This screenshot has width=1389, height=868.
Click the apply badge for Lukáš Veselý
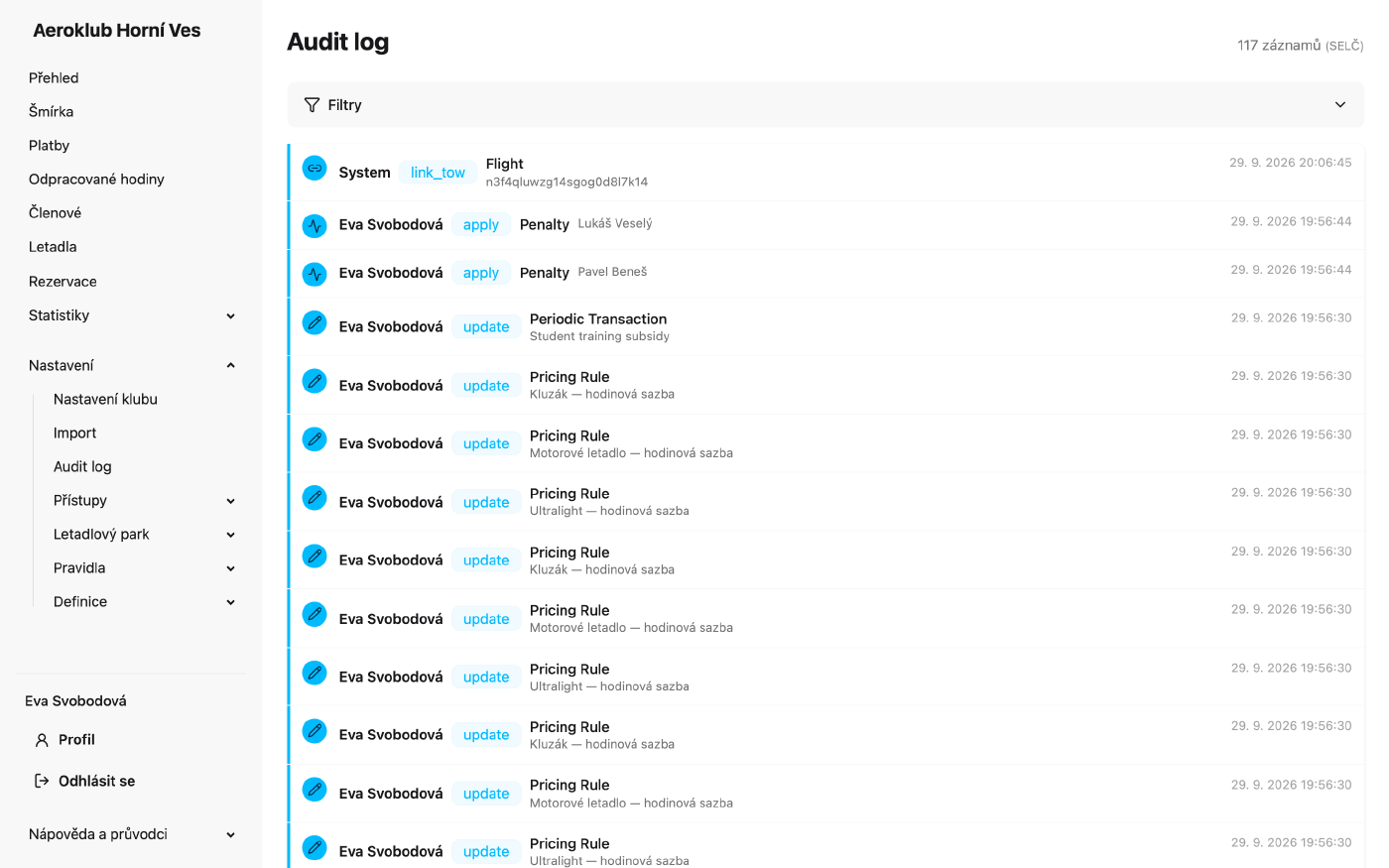pyautogui.click(x=481, y=225)
